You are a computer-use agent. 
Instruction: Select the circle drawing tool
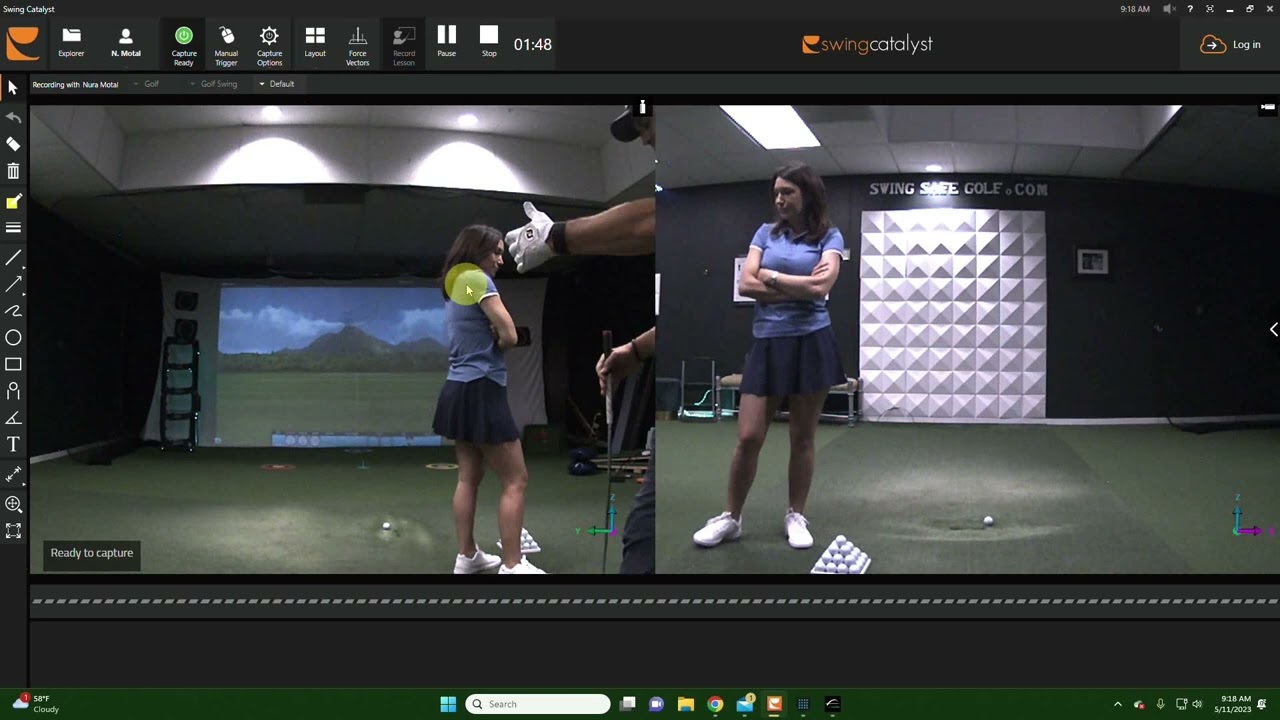point(13,338)
